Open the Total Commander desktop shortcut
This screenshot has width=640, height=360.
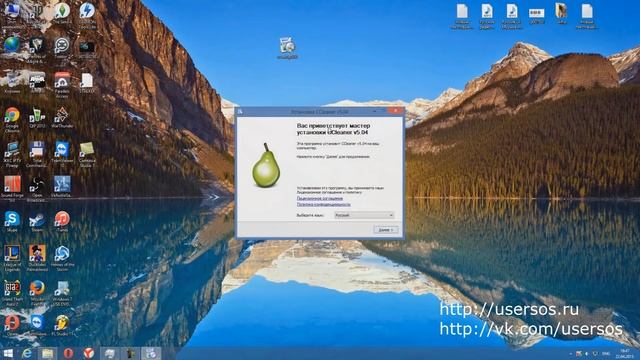[37, 154]
